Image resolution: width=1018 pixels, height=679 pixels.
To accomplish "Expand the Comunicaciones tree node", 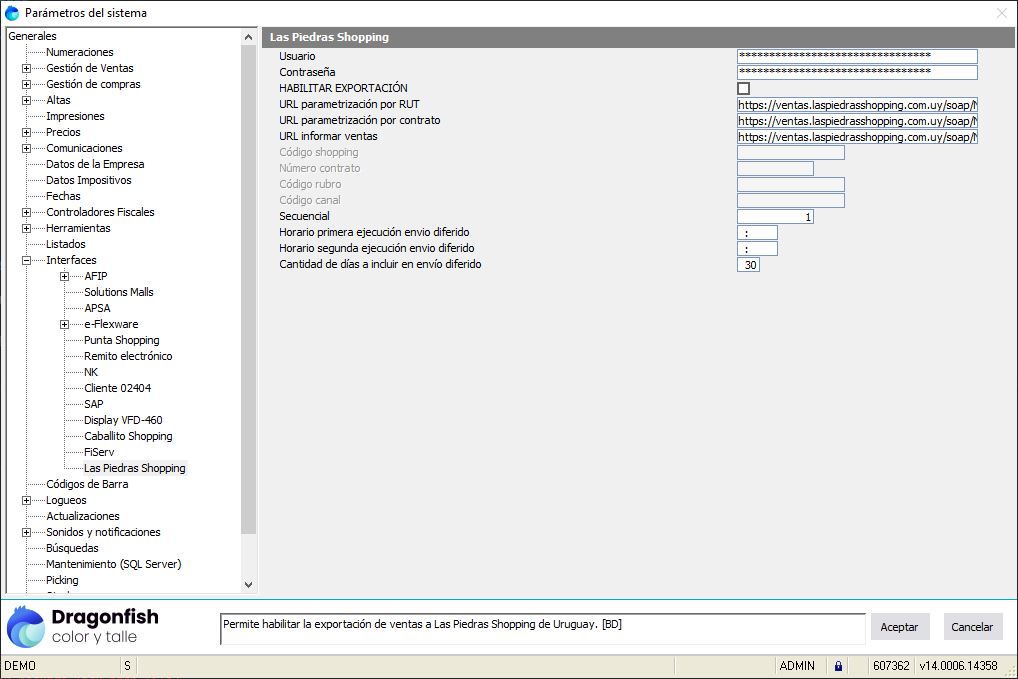I will (x=27, y=148).
